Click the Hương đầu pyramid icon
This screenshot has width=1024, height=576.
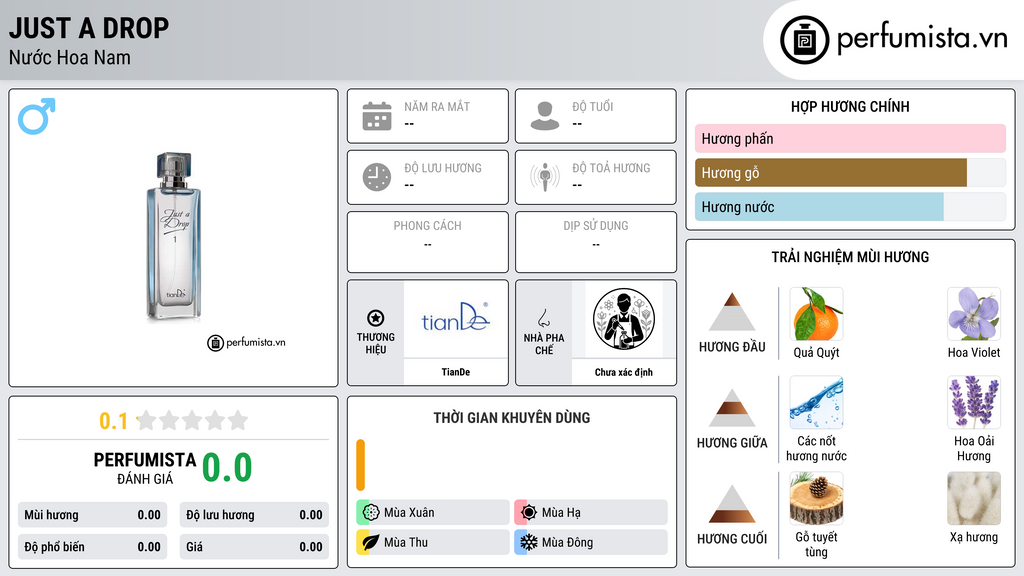[732, 312]
